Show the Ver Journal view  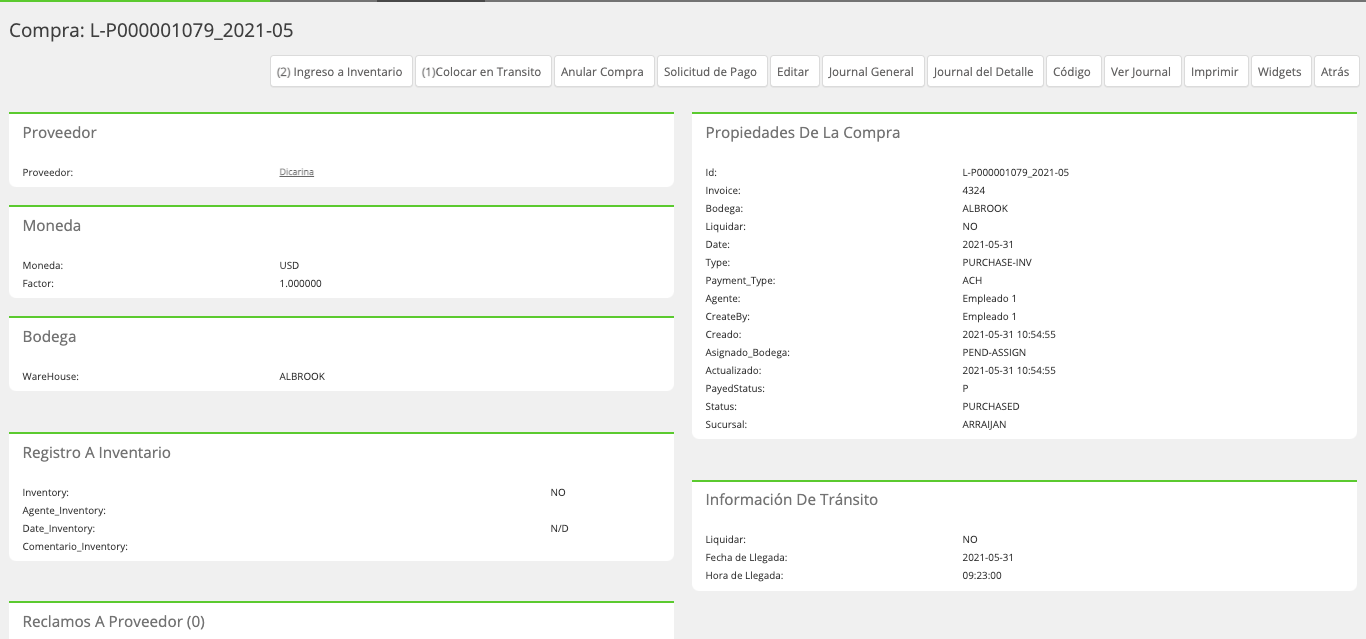pyautogui.click(x=1142, y=72)
